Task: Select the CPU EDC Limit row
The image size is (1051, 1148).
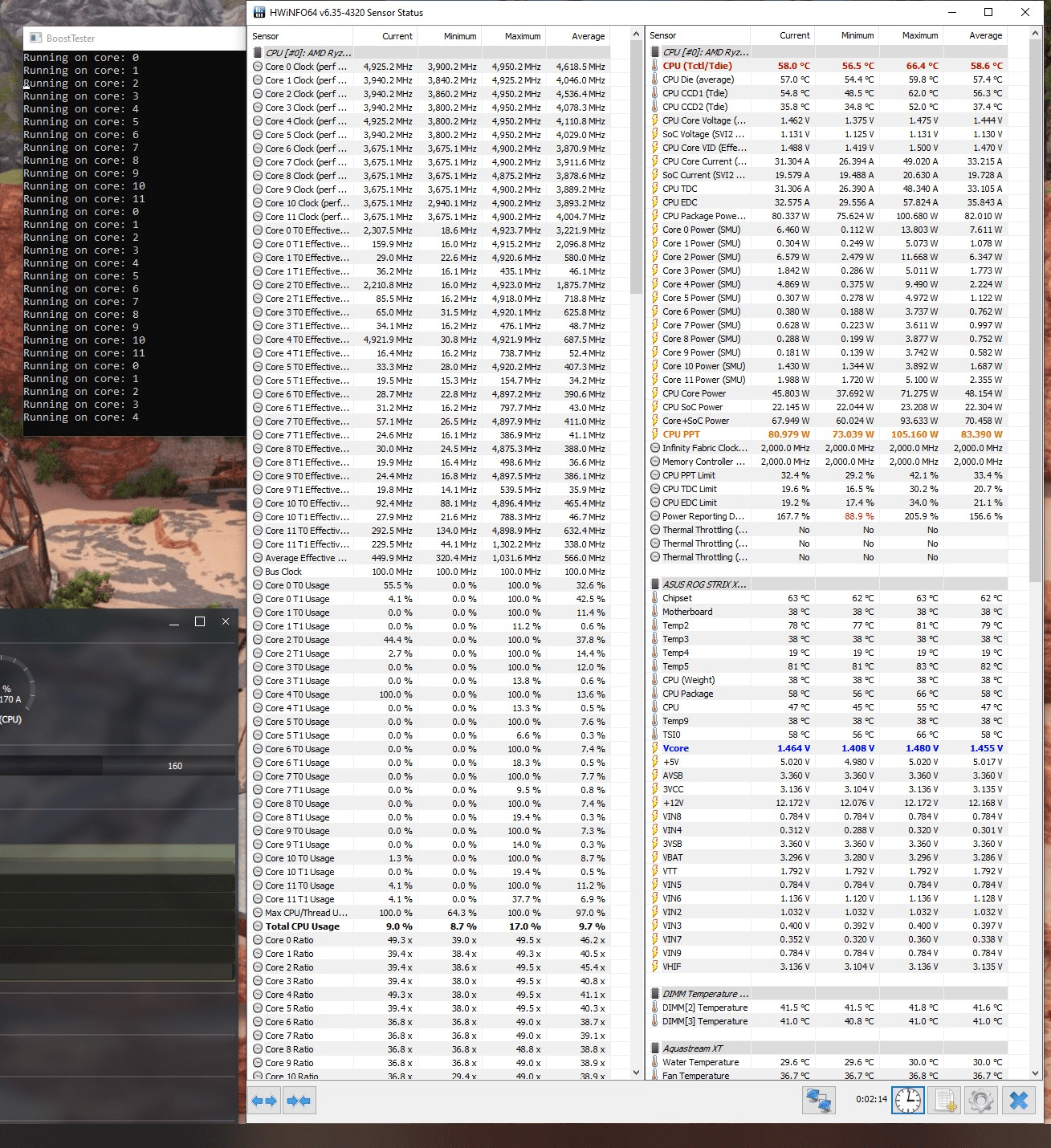Action: (x=828, y=503)
